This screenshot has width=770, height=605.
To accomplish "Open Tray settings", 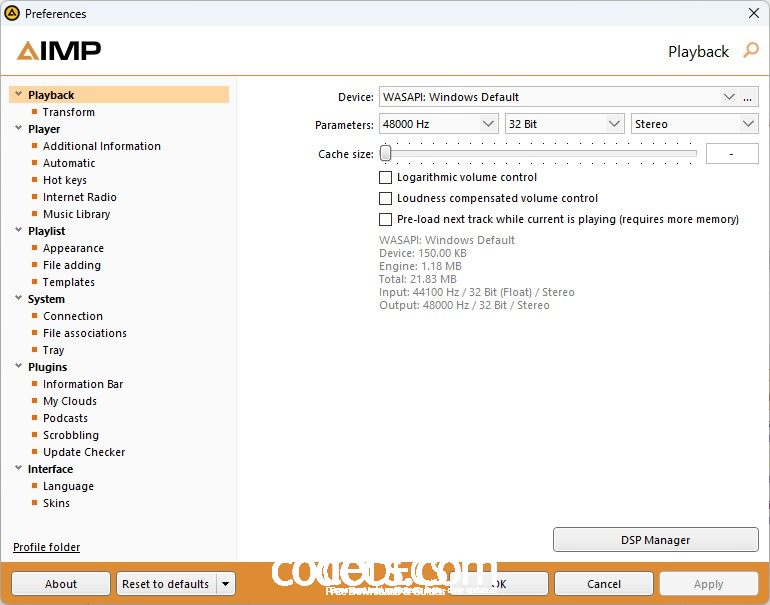I will click(54, 350).
